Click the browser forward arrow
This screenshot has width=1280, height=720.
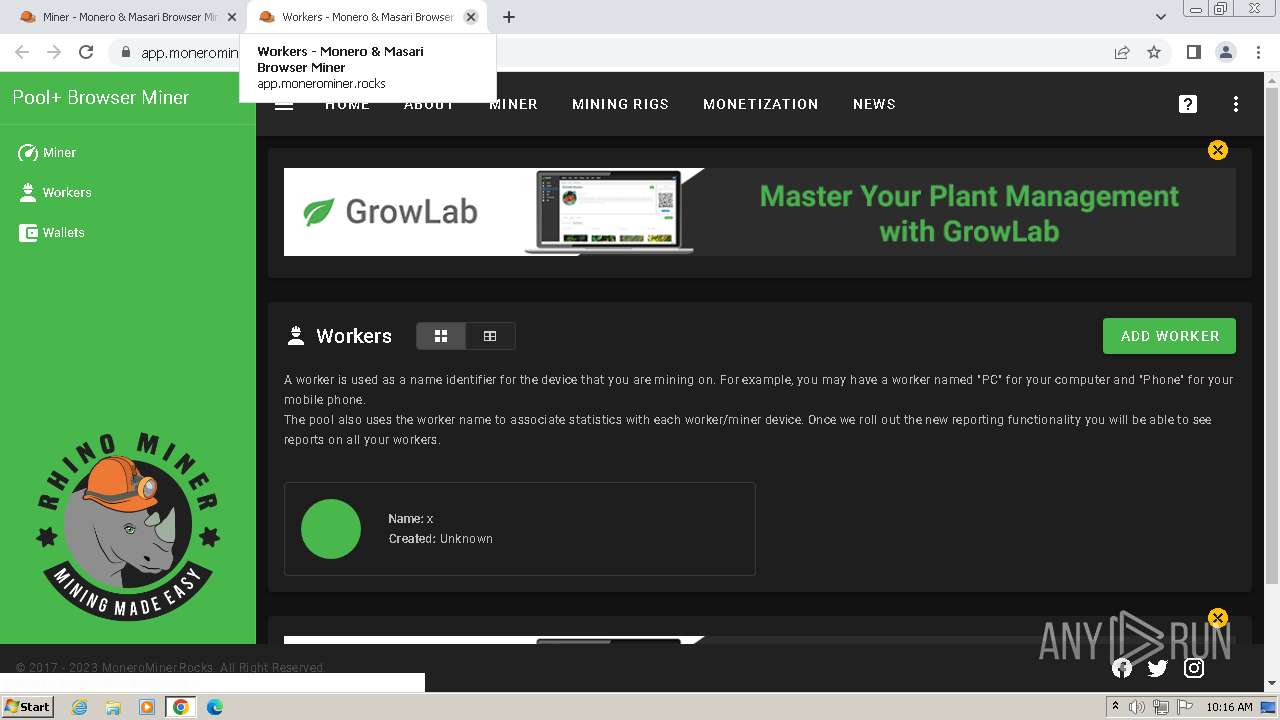point(54,52)
